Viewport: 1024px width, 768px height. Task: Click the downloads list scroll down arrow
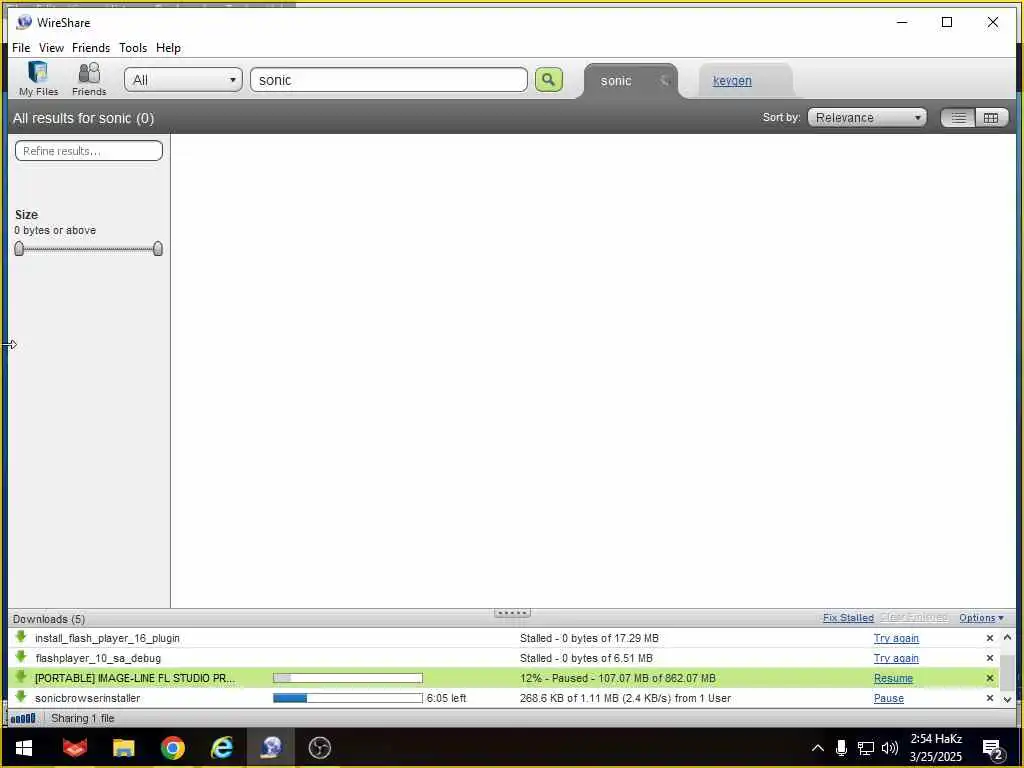(x=1007, y=699)
